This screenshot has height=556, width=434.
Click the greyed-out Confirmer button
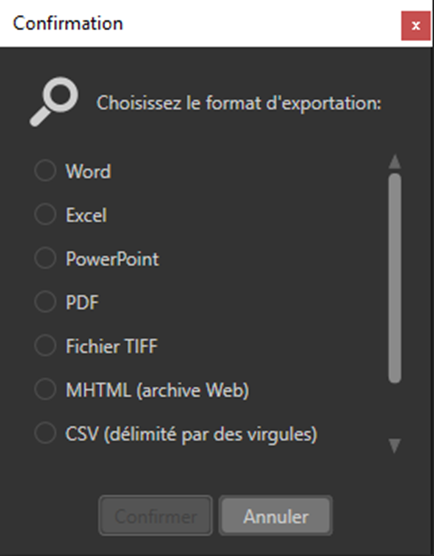tap(155, 516)
